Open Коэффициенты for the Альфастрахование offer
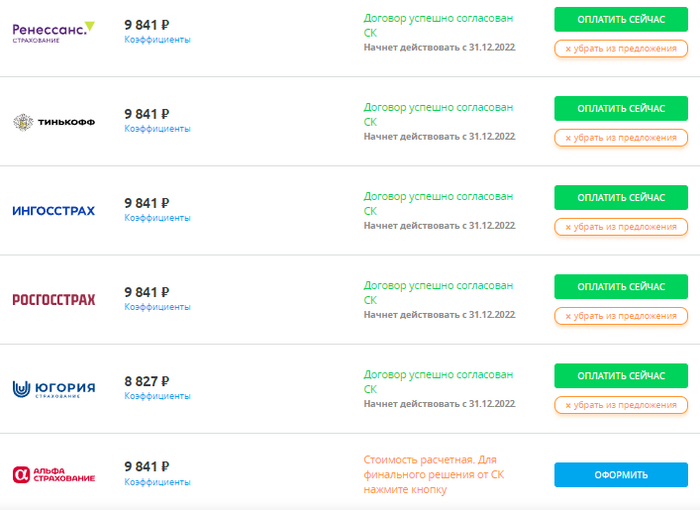The height and width of the screenshot is (510, 700). coord(157,481)
